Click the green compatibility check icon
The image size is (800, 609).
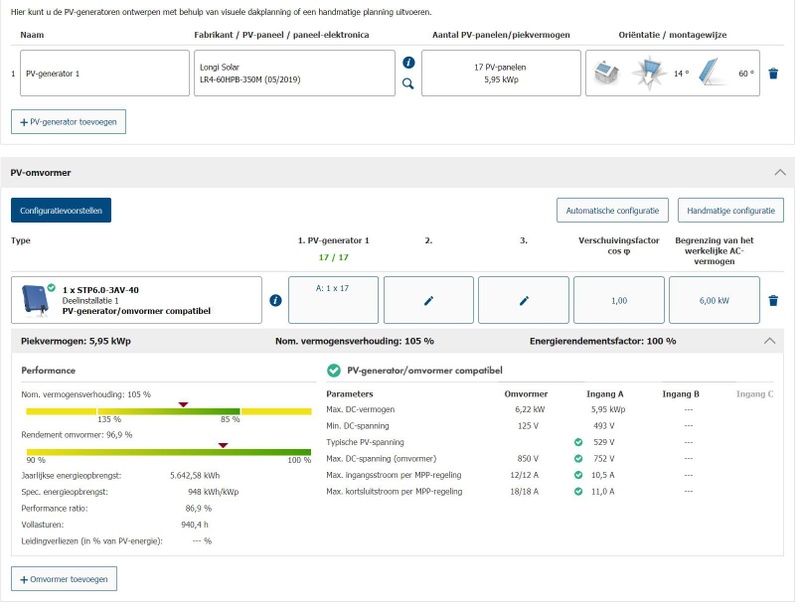pos(335,372)
